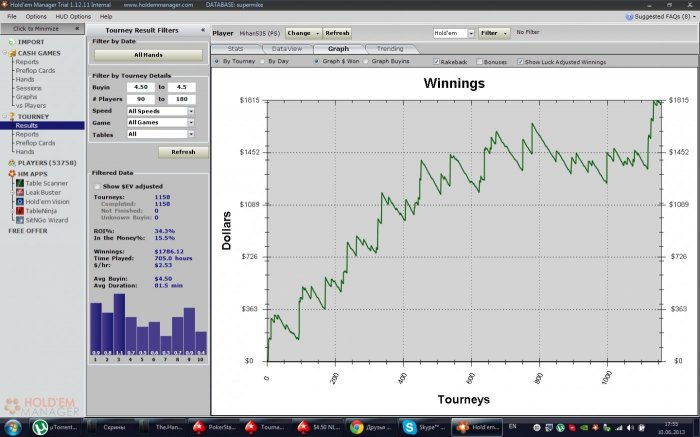Open Cash Games Sessions
Viewport: 700px width, 437px height.
pyautogui.click(x=29, y=88)
